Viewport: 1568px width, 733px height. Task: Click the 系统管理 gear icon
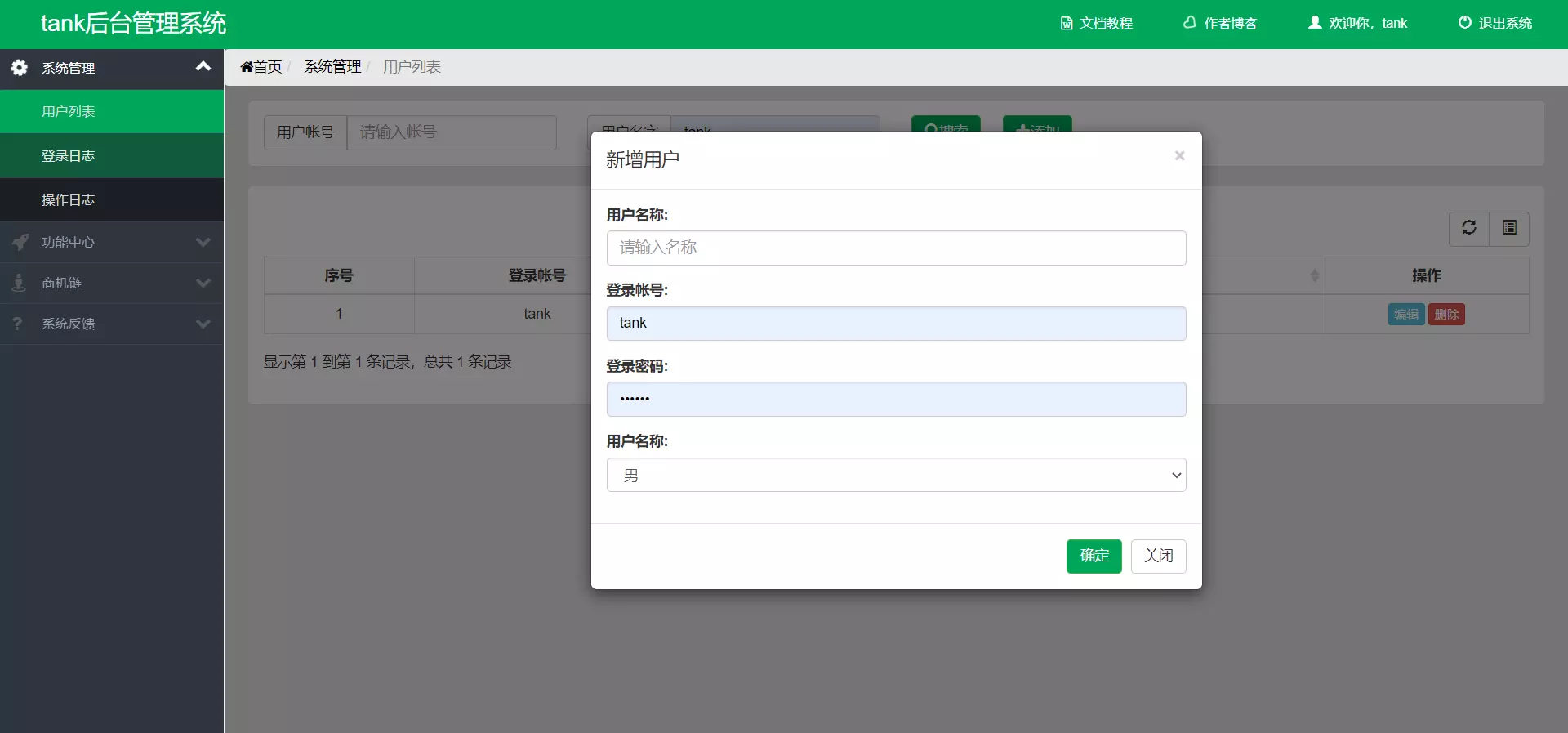pyautogui.click(x=20, y=68)
